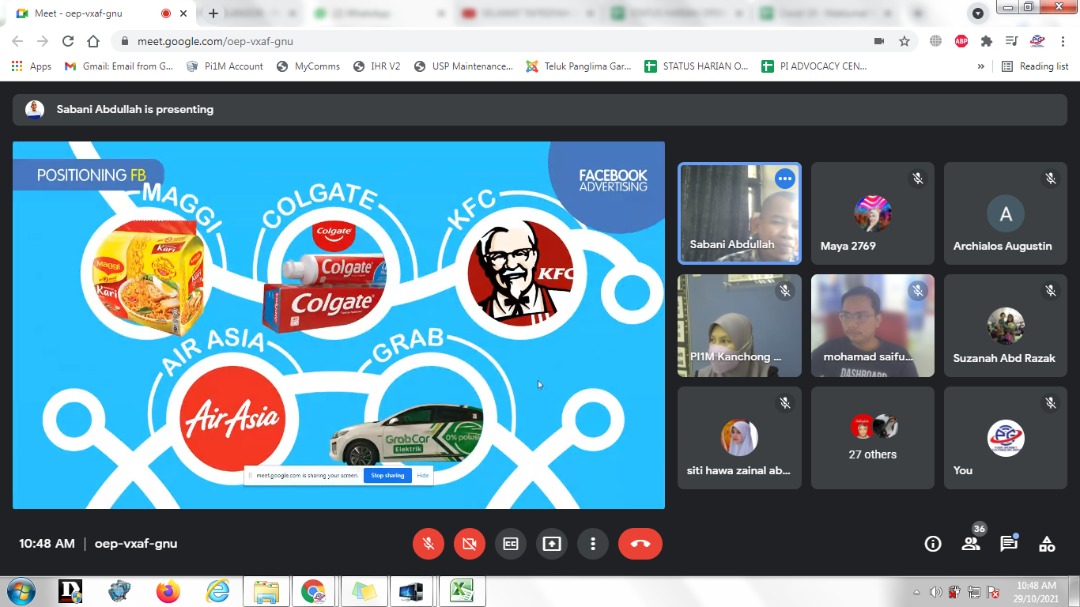The image size is (1080, 607).
Task: Show everyone in the people panel
Action: (x=971, y=544)
